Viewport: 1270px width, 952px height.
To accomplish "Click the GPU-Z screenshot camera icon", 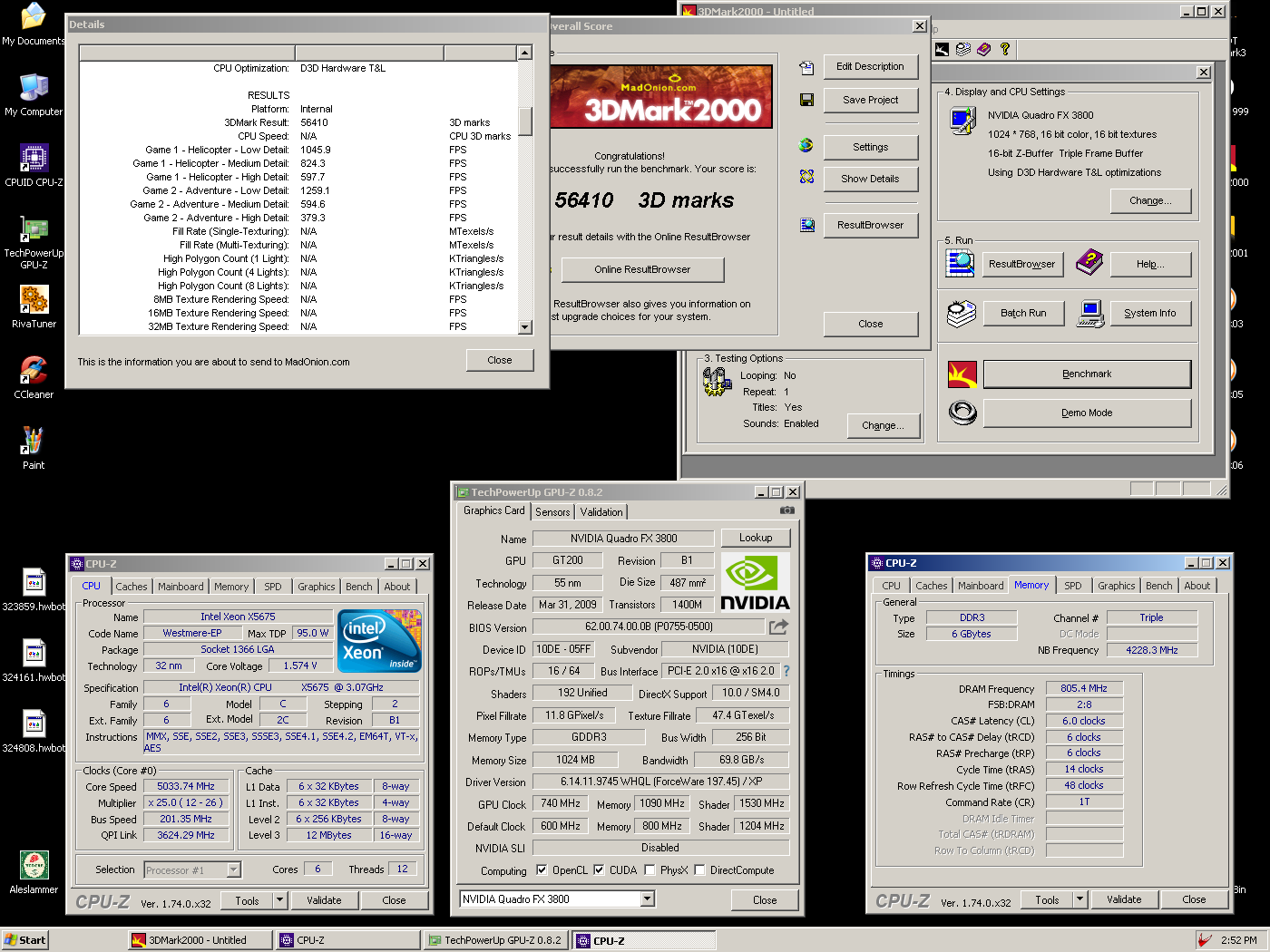I will point(787,510).
